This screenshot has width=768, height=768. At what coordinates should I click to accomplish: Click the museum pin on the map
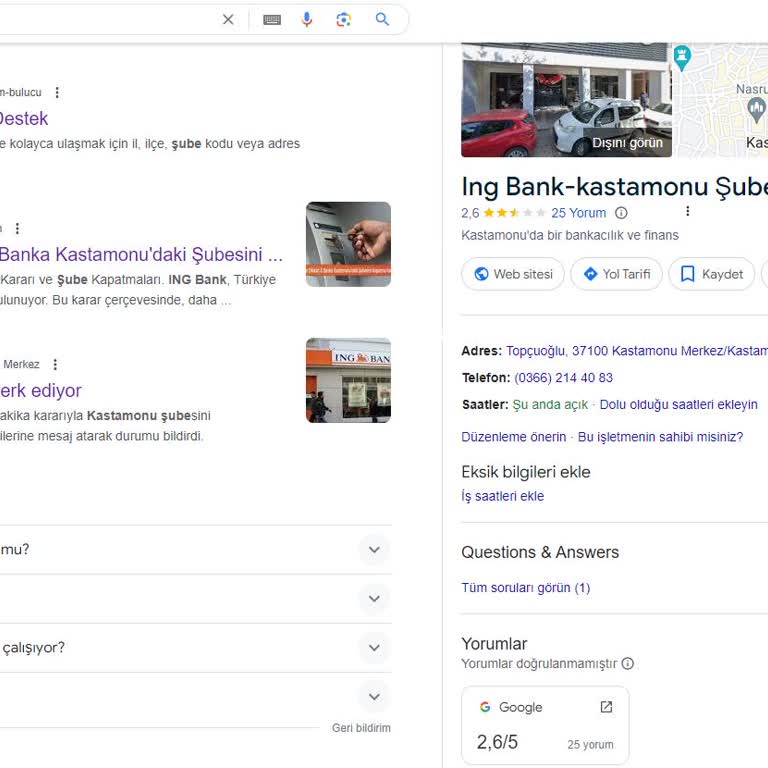[756, 109]
